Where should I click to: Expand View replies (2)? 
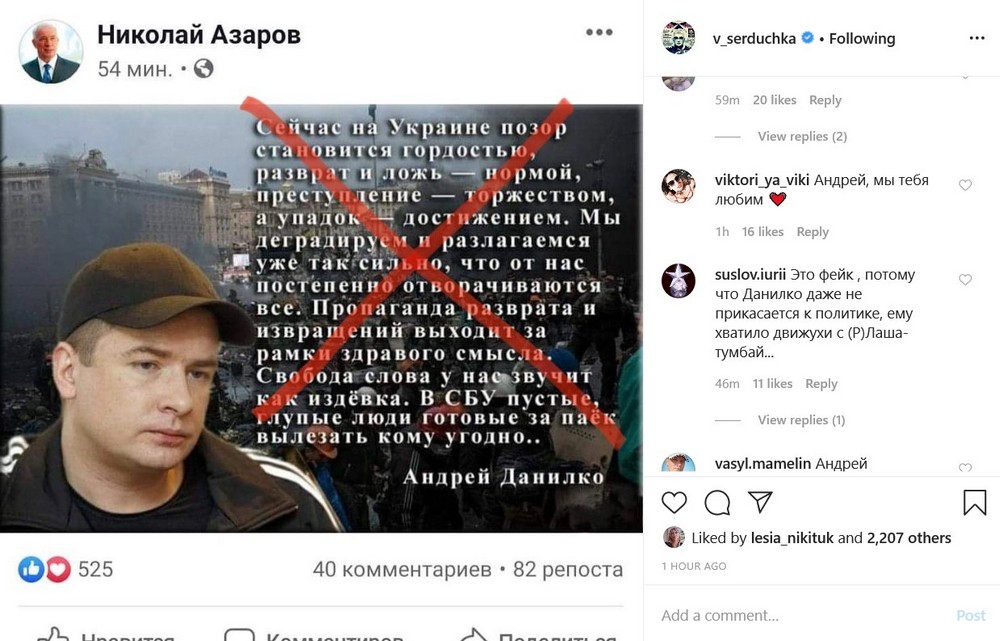pyautogui.click(x=802, y=136)
